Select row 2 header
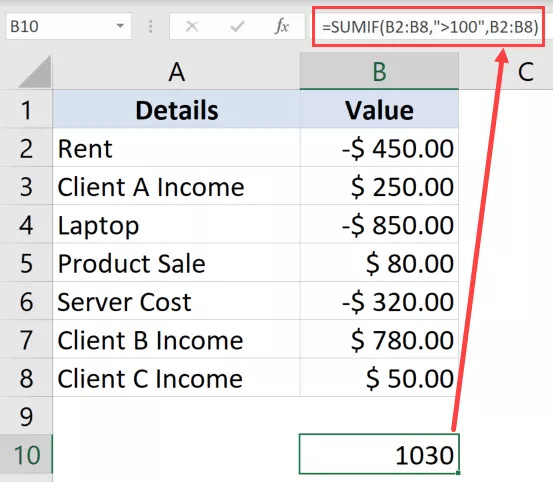The image size is (553, 482). 26,148
